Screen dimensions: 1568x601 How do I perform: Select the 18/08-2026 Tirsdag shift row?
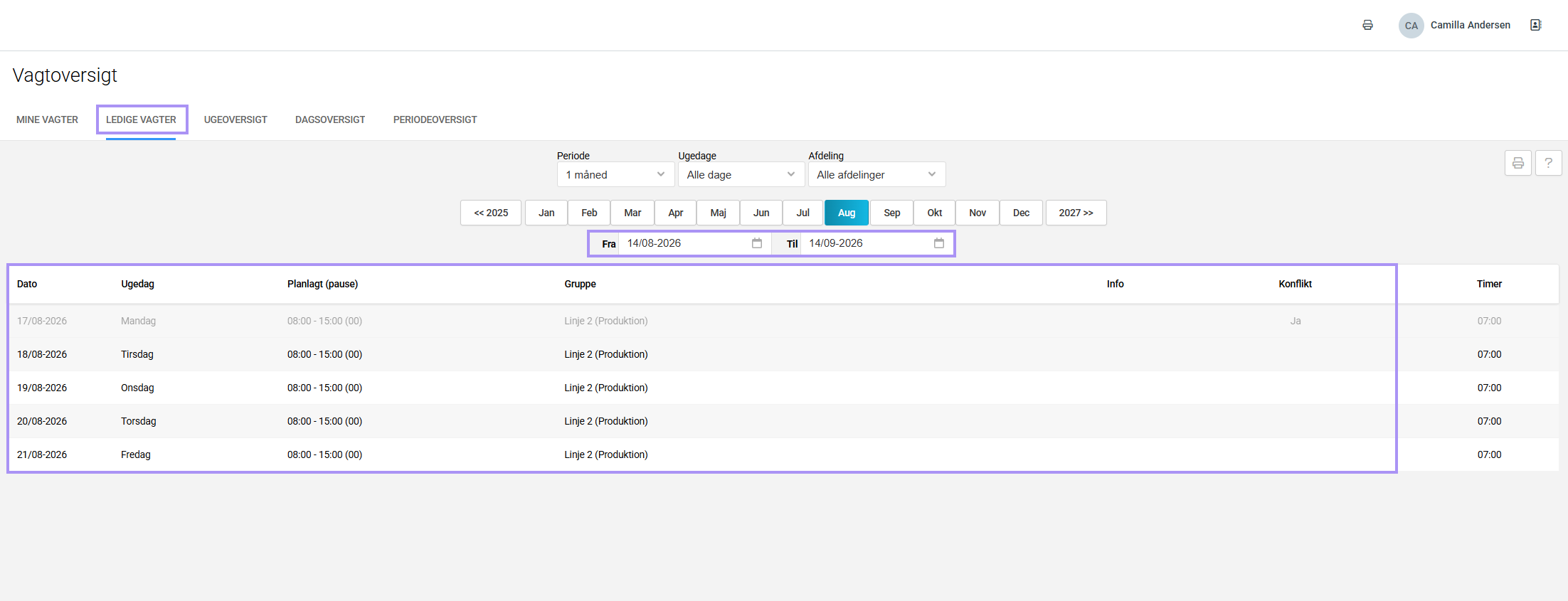(783, 354)
